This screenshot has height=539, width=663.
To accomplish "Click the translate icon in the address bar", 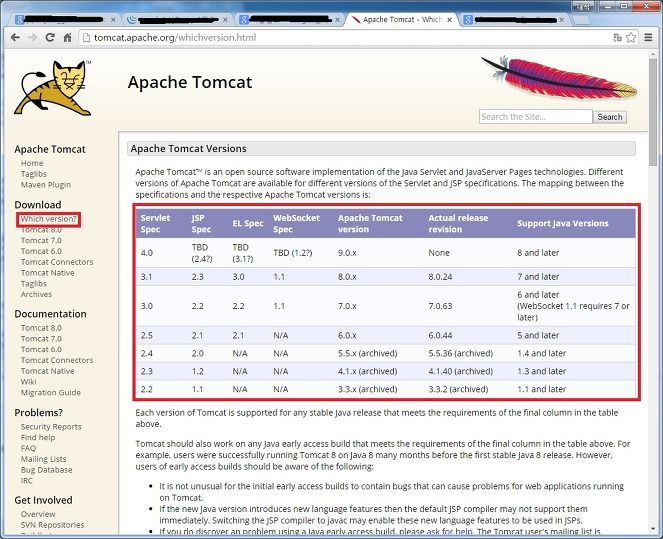I will [x=617, y=38].
